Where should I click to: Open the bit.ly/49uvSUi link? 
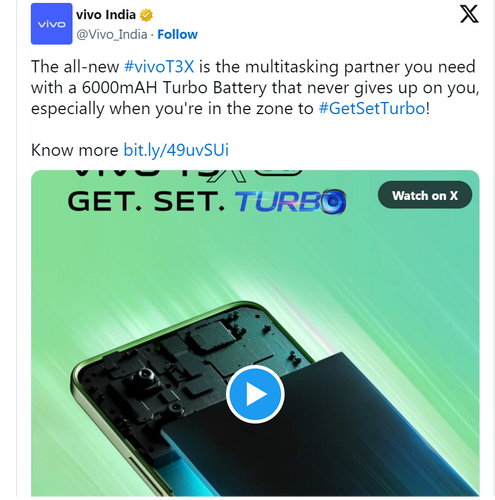click(176, 150)
